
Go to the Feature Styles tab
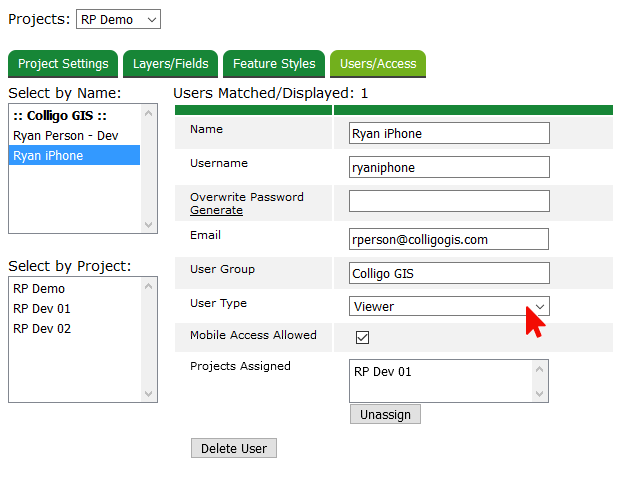(x=274, y=64)
